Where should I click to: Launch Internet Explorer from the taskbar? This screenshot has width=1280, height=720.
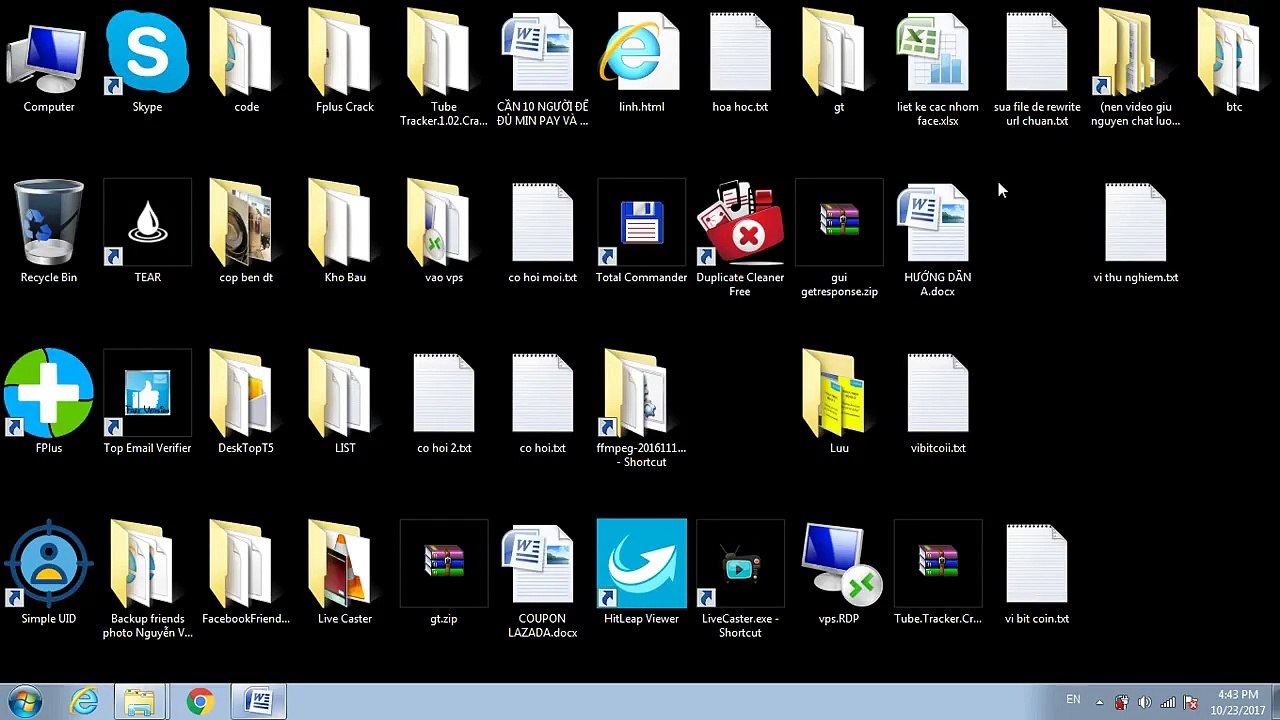click(84, 702)
